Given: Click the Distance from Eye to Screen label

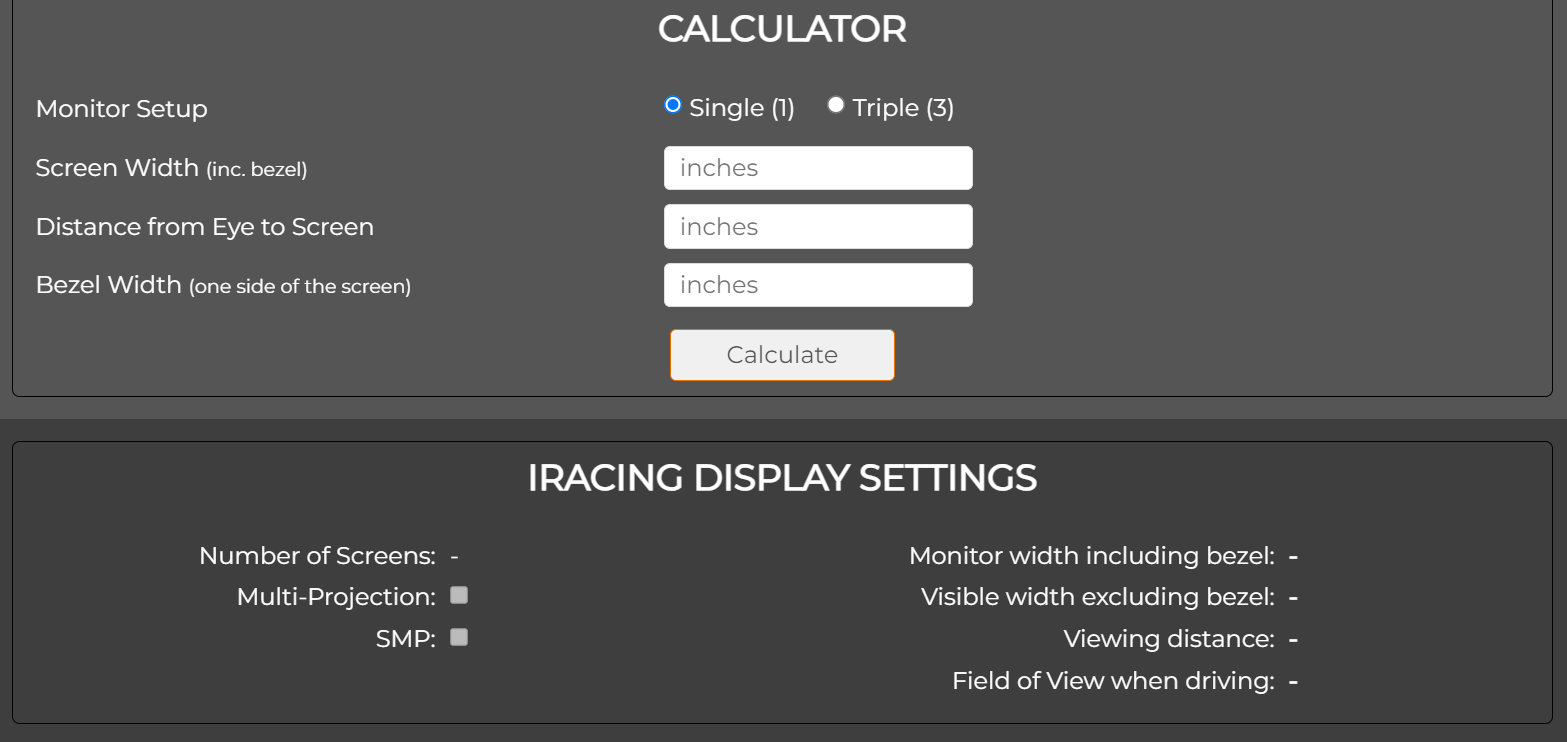Looking at the screenshot, I should (204, 227).
